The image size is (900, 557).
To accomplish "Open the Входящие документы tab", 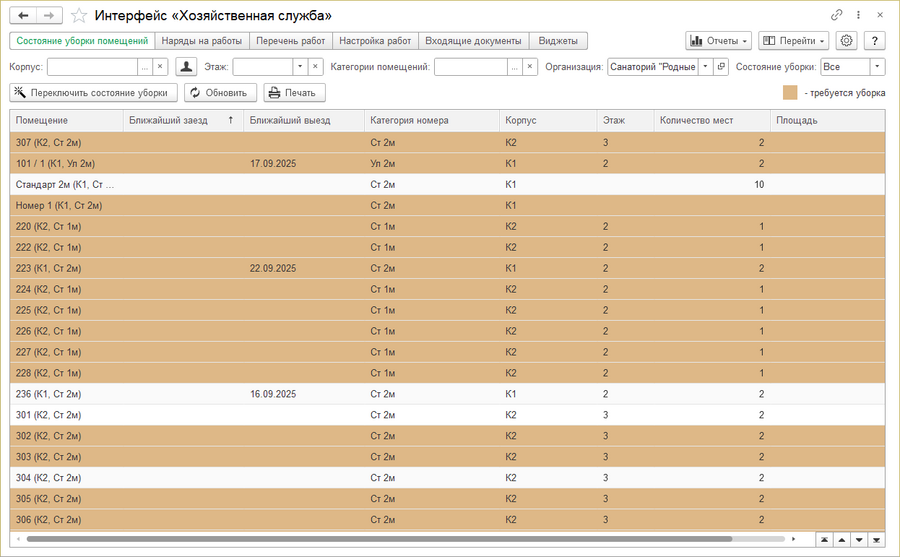I will pos(473,41).
